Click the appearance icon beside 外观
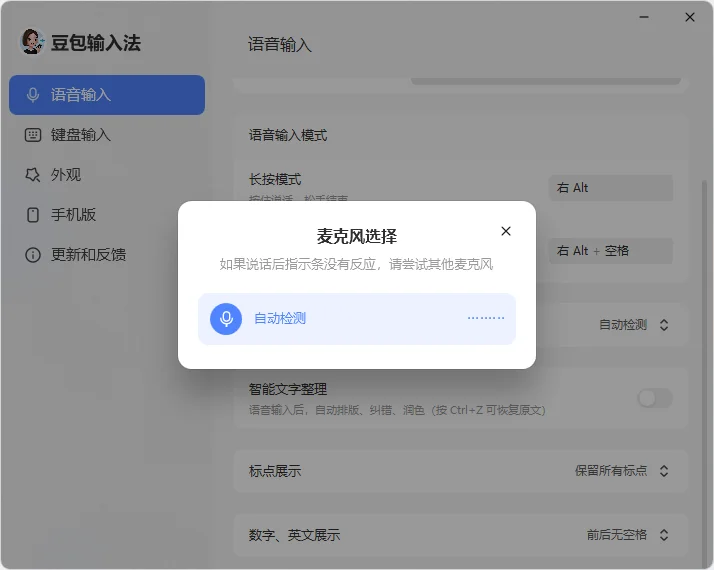Image resolution: width=714 pixels, height=570 pixels. (33, 175)
